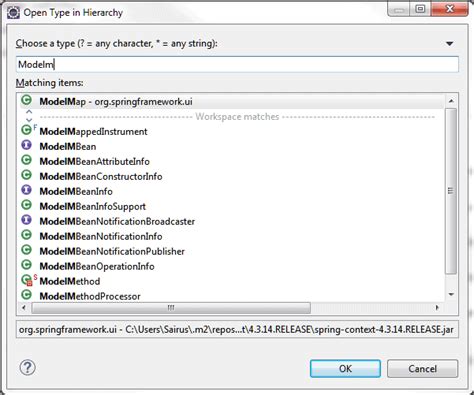Close the Open Type in Hierarchy dialog
The height and width of the screenshot is (395, 474).
450,9
